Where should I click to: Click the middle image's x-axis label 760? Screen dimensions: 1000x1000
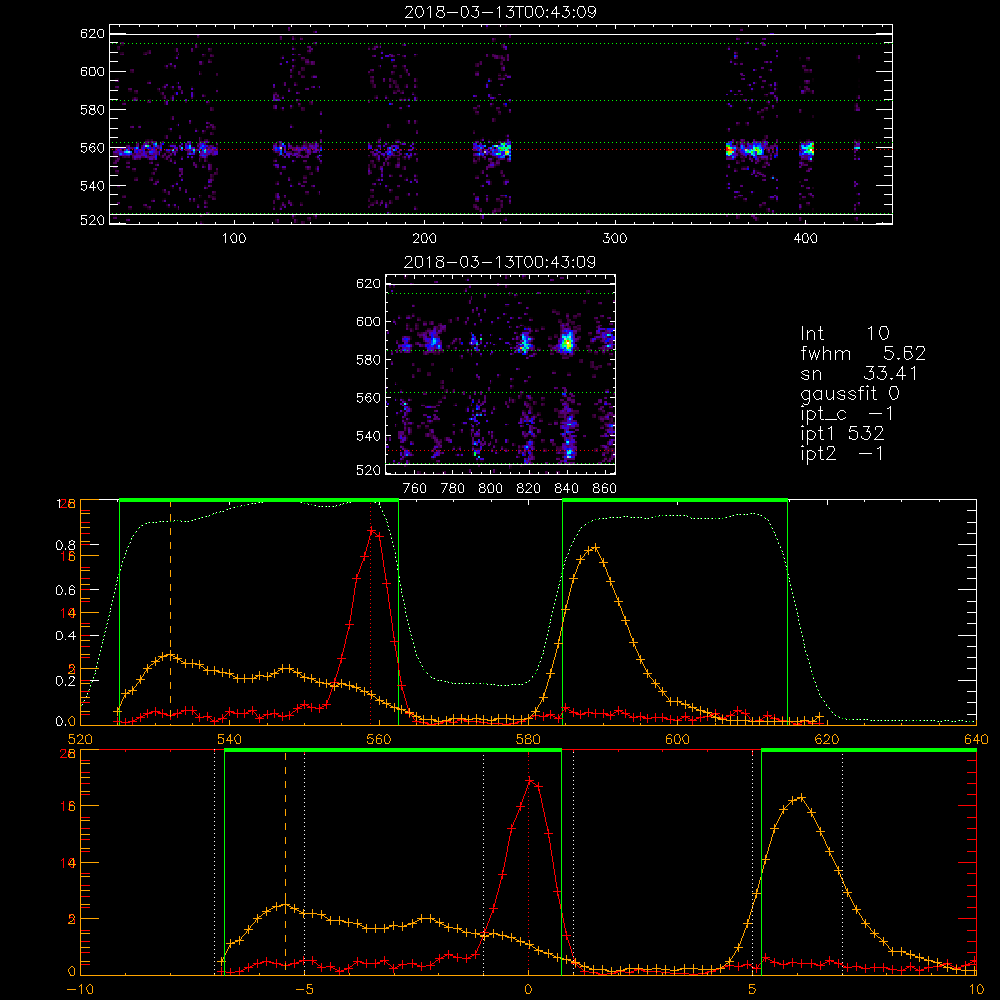(x=415, y=489)
